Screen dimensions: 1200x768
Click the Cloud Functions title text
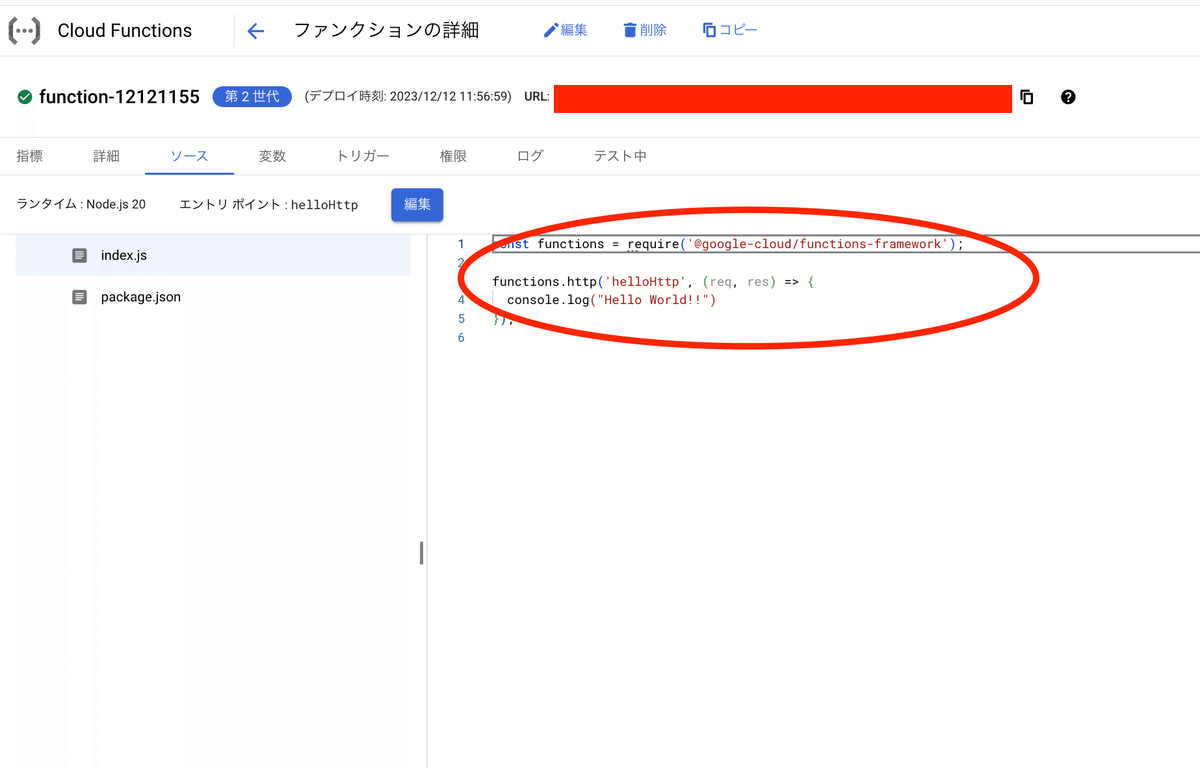(125, 31)
